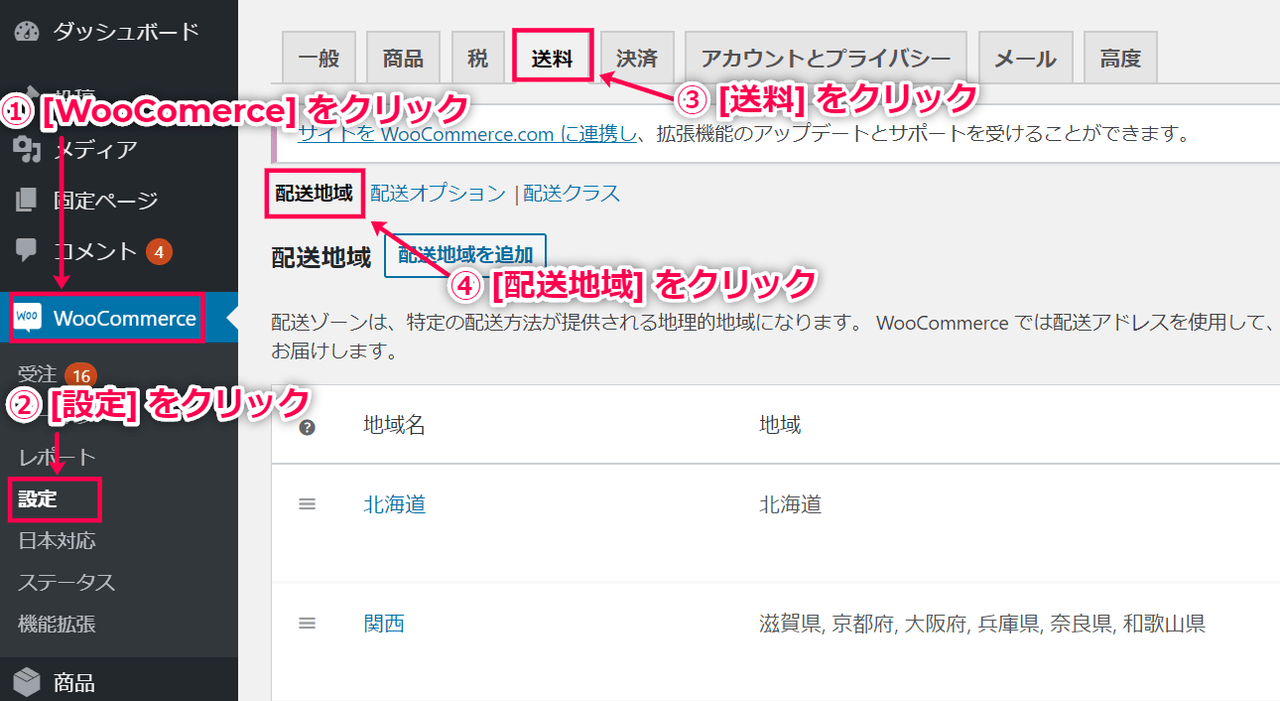Click the 配送地域を追加 button
Image resolution: width=1280 pixels, height=701 pixels.
pos(466,255)
